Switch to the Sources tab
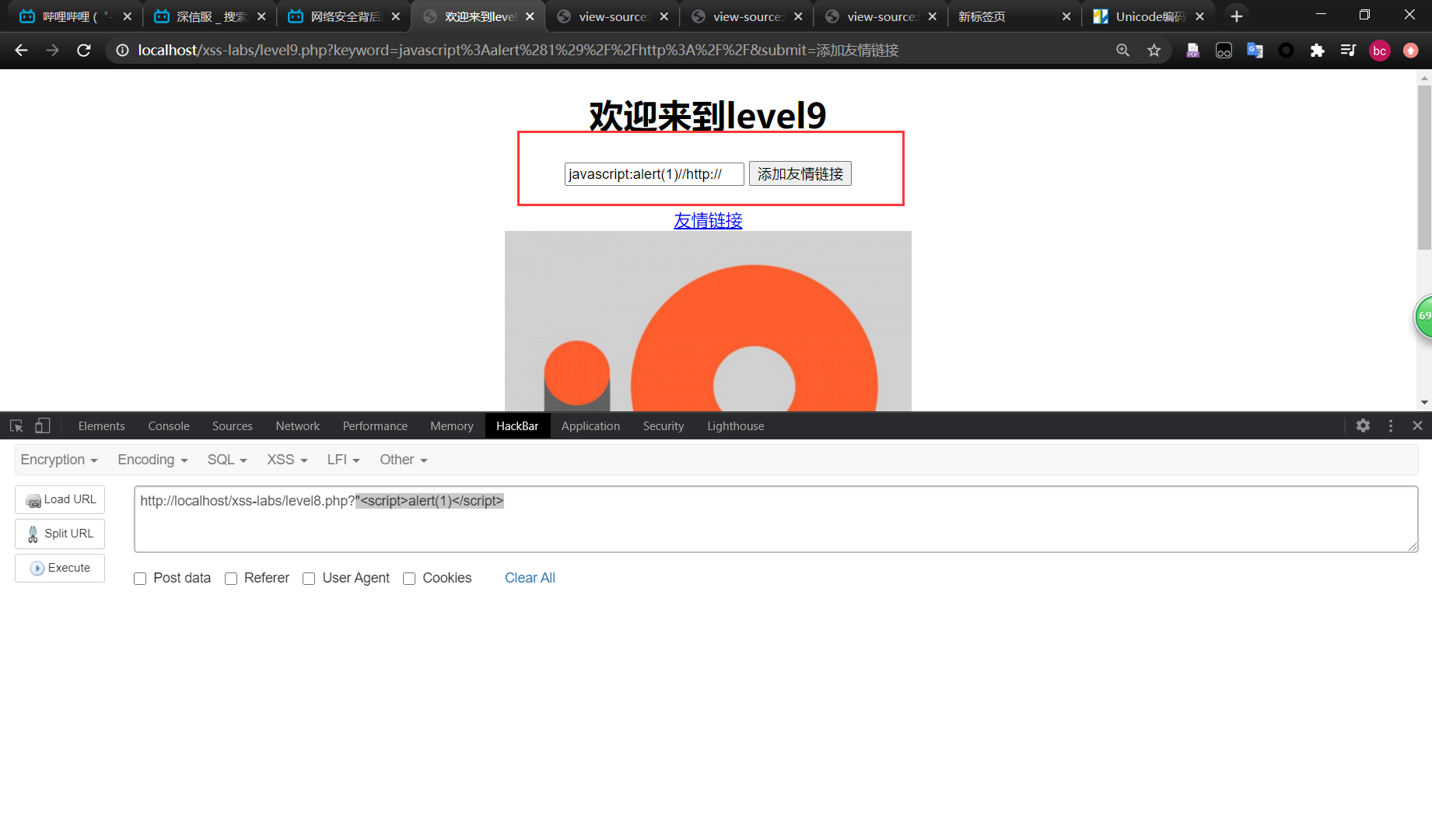Image resolution: width=1432 pixels, height=840 pixels. (233, 426)
